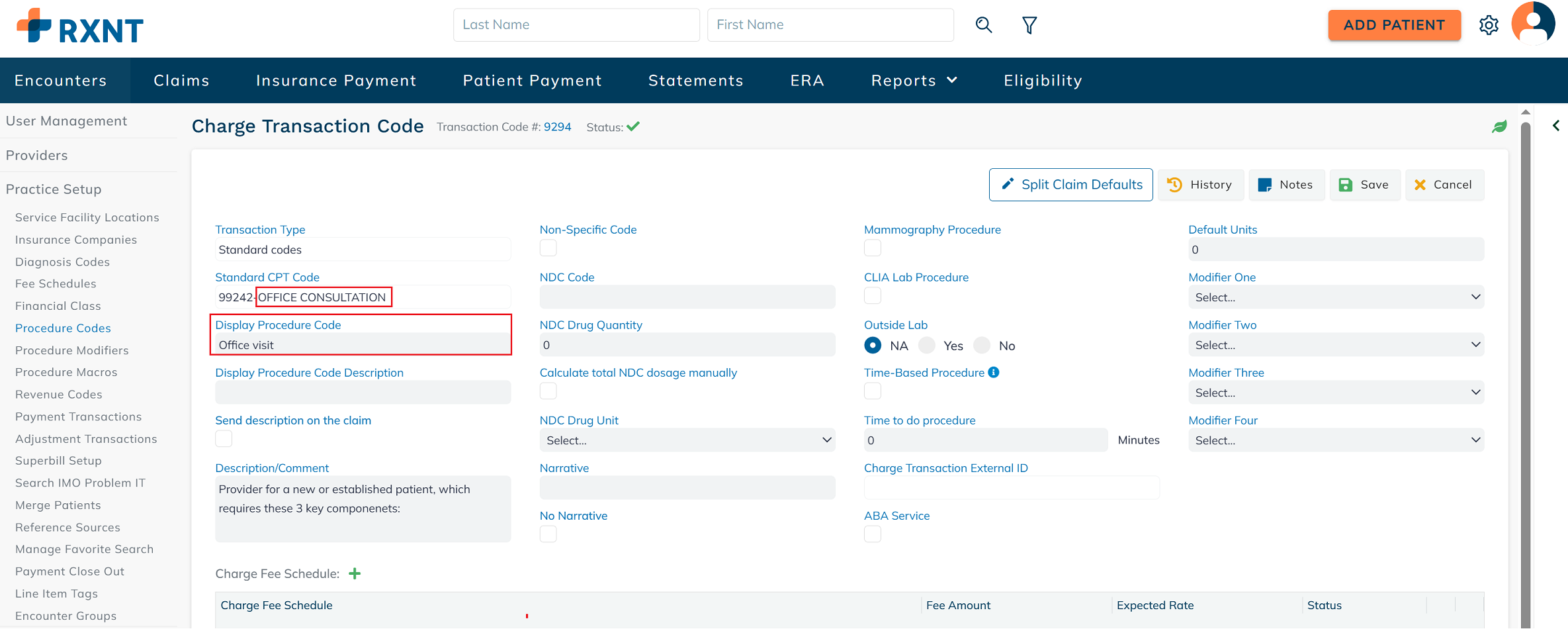Screen dimensions: 1568x629
Task: Check Send description on the claim
Action: tap(224, 439)
